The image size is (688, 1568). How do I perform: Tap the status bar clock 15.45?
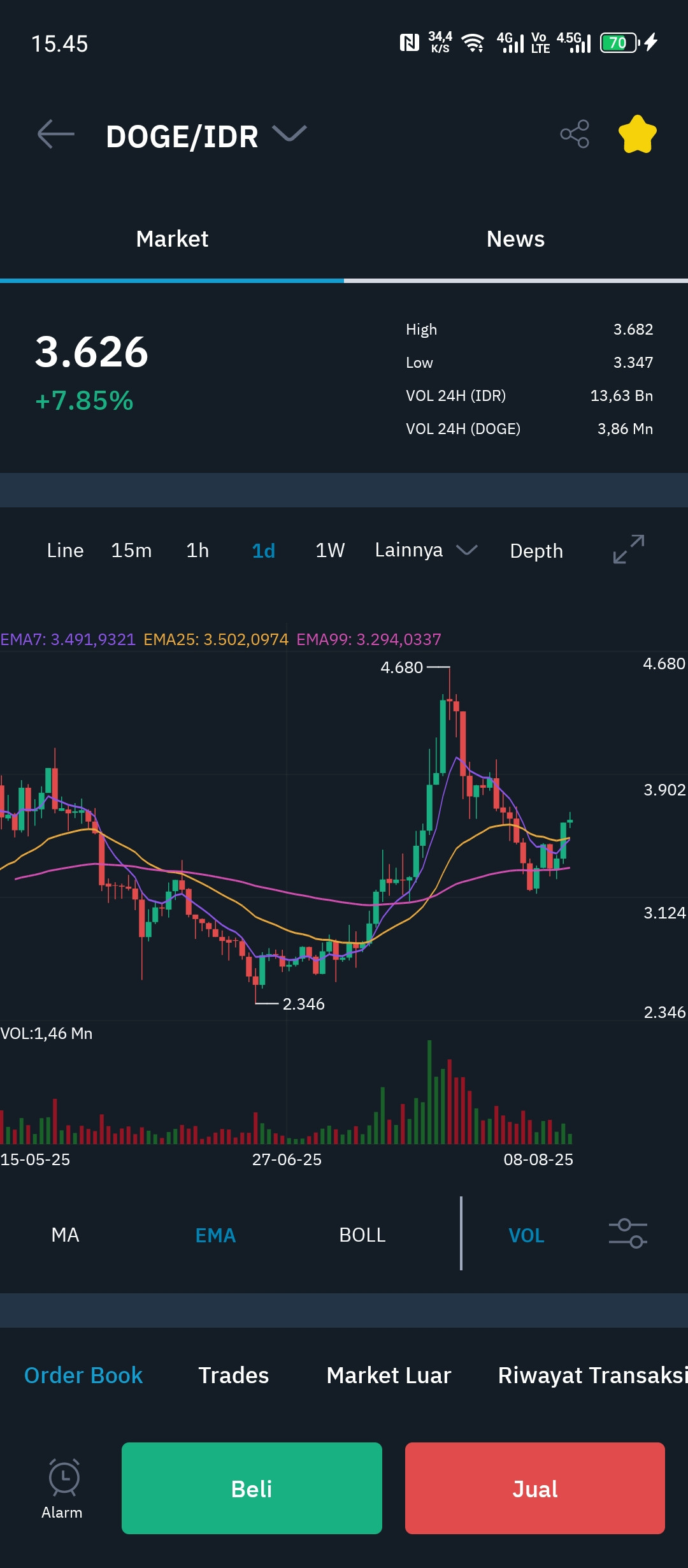click(x=60, y=44)
